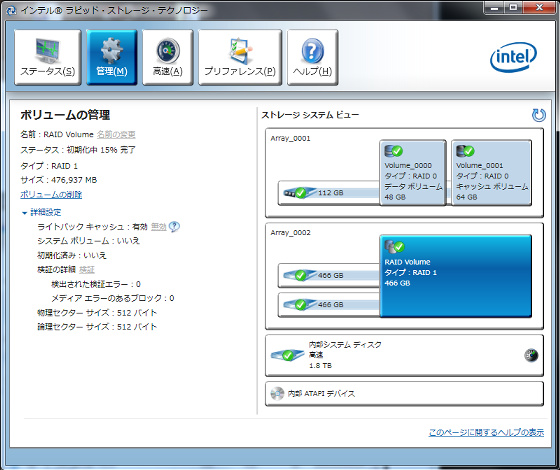Click accelerated gauge icon on system disk
Screen dimensions: 560x470
pyautogui.click(x=531, y=355)
